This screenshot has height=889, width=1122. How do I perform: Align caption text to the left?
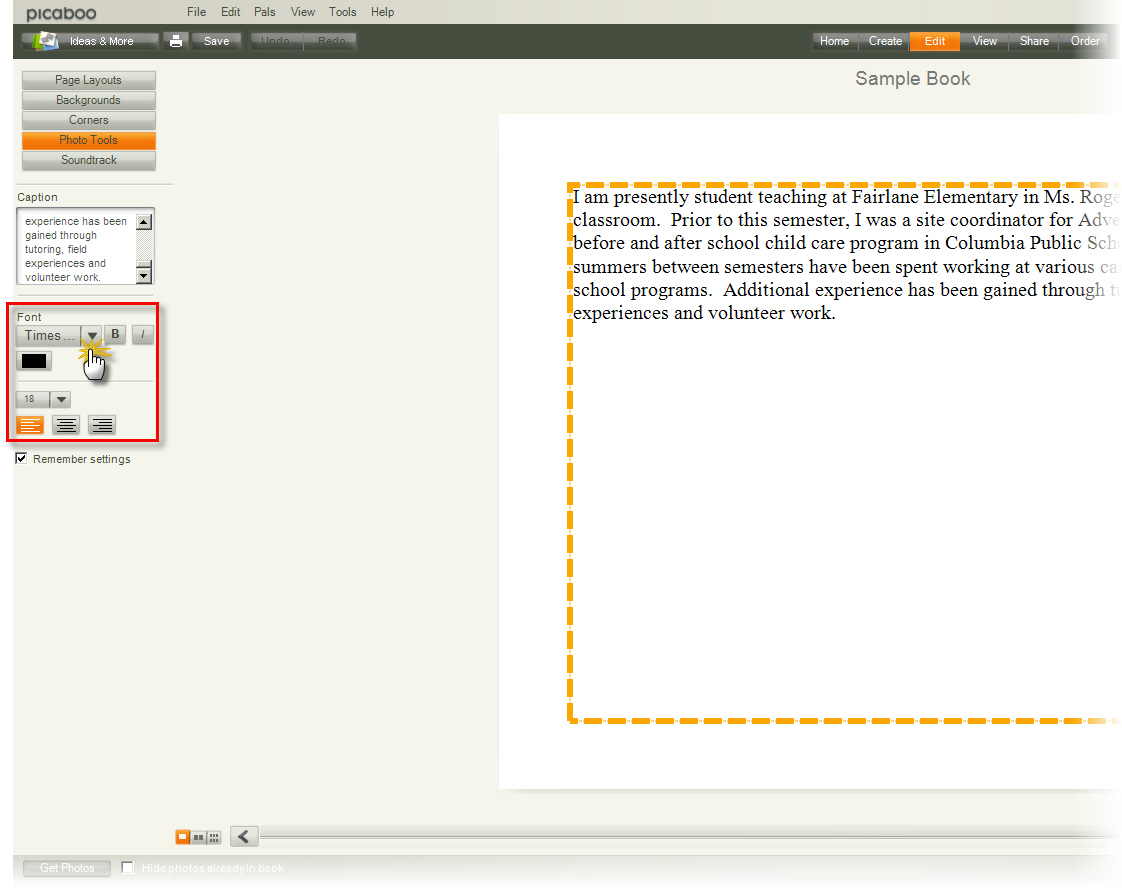coord(30,425)
